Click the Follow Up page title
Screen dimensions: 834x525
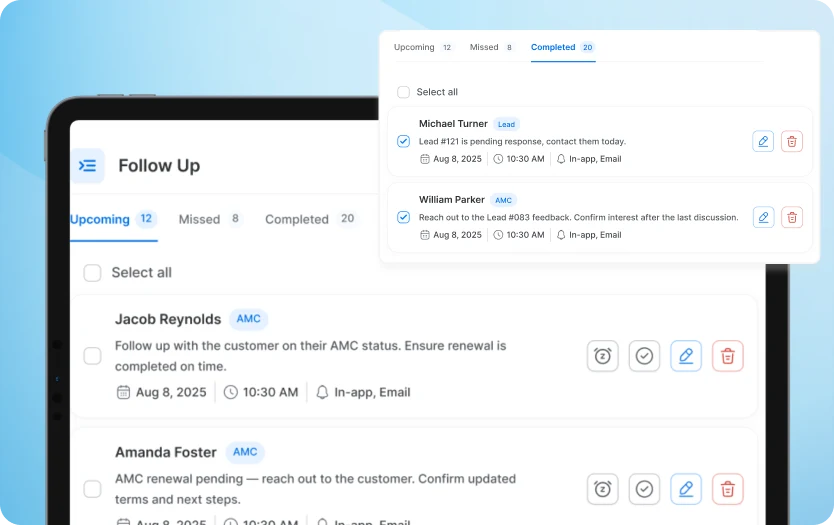(x=159, y=166)
